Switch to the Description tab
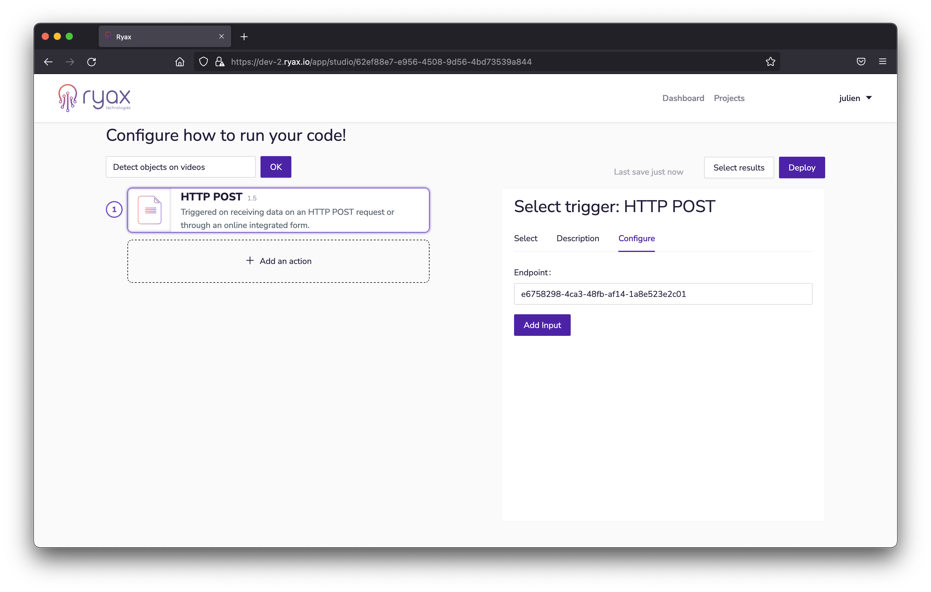This screenshot has height=592, width=931. [x=577, y=239]
